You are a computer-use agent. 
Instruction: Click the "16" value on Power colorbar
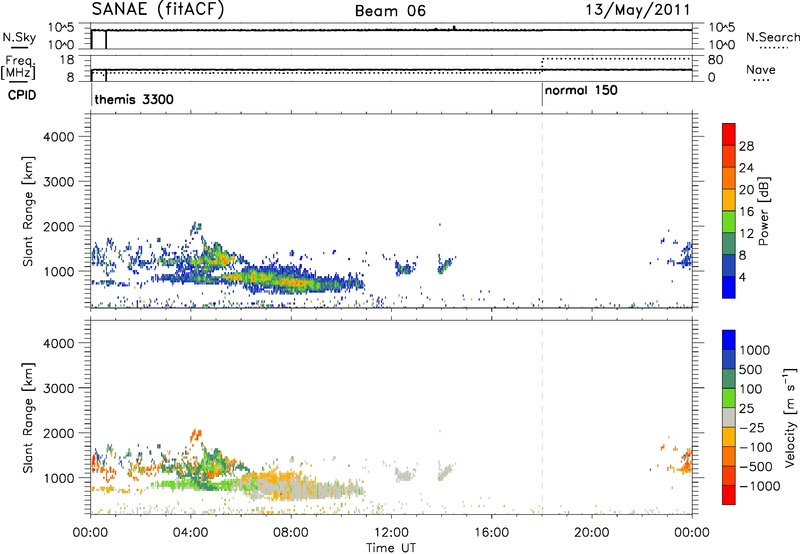click(x=746, y=212)
